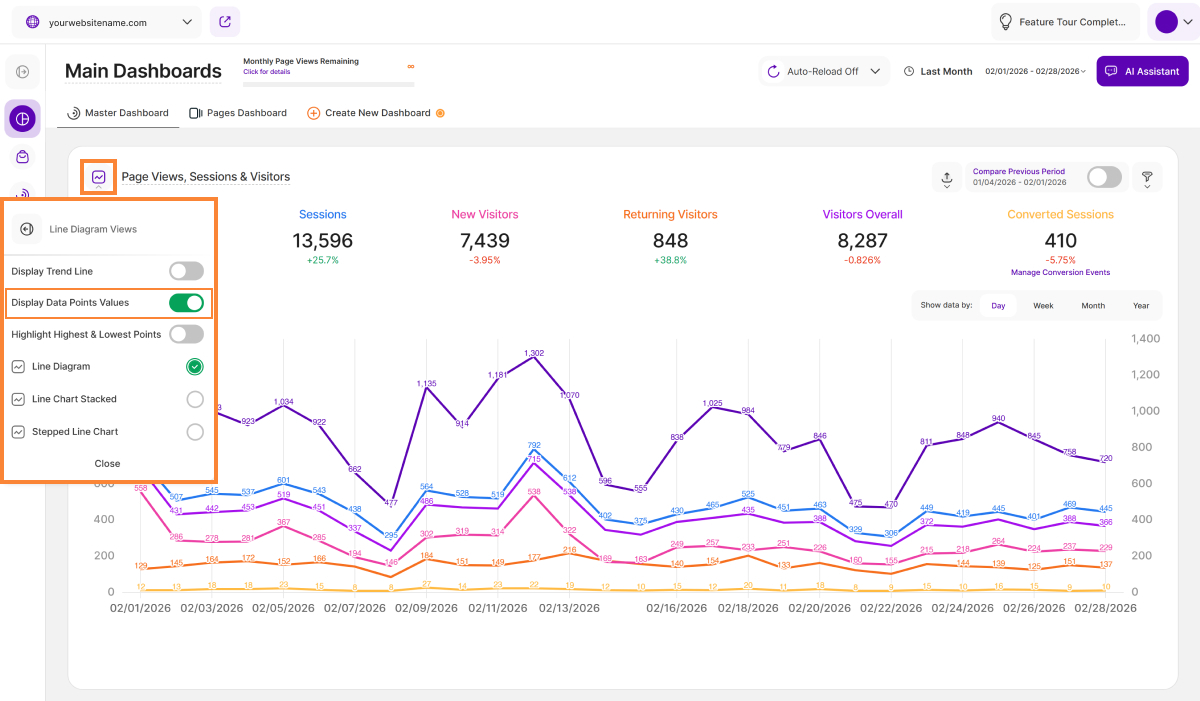
Task: Click the Monthly Page Views Remaining progress bar
Action: [x=328, y=84]
